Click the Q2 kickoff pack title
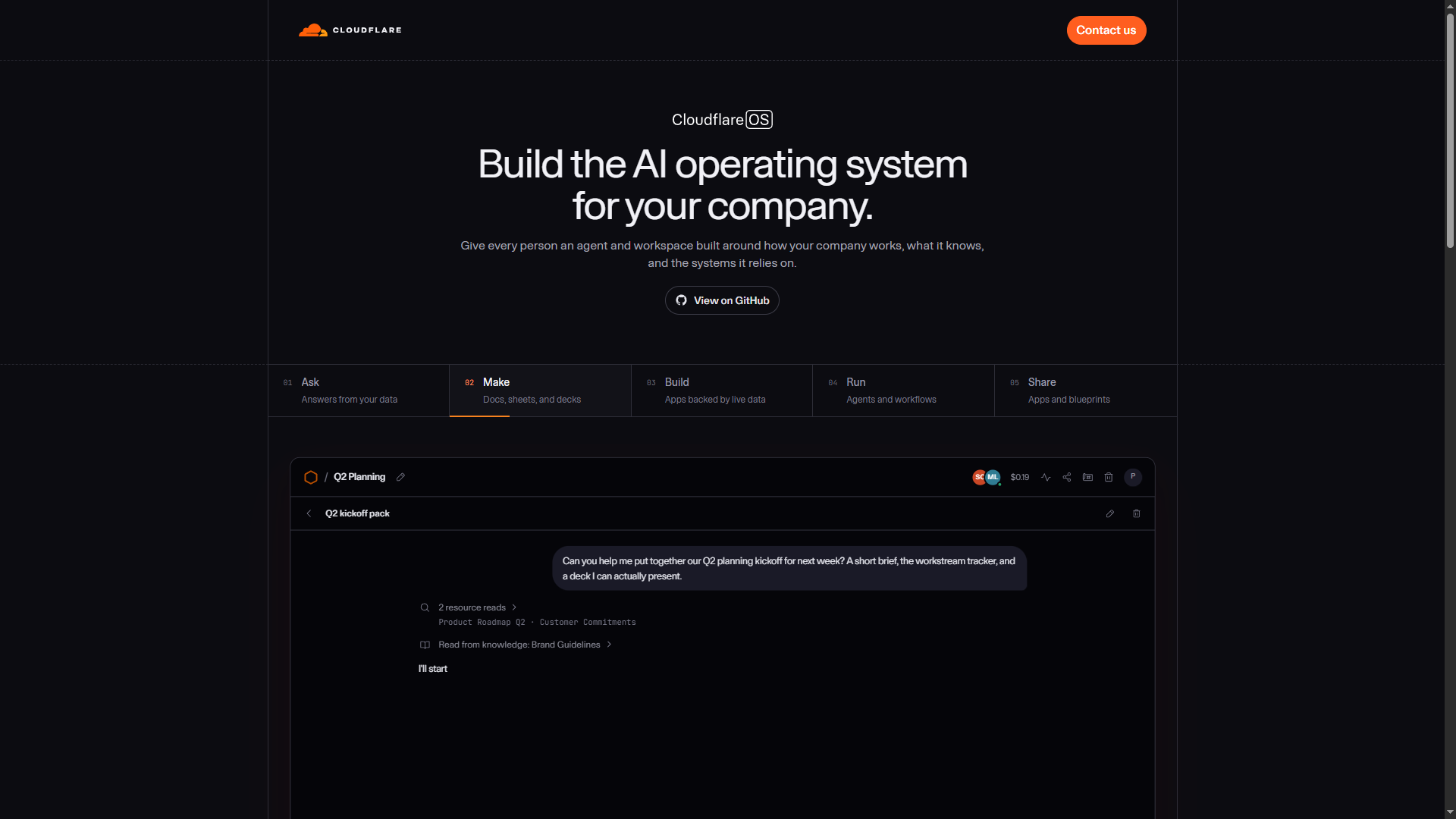Viewport: 1456px width, 819px height. (357, 513)
